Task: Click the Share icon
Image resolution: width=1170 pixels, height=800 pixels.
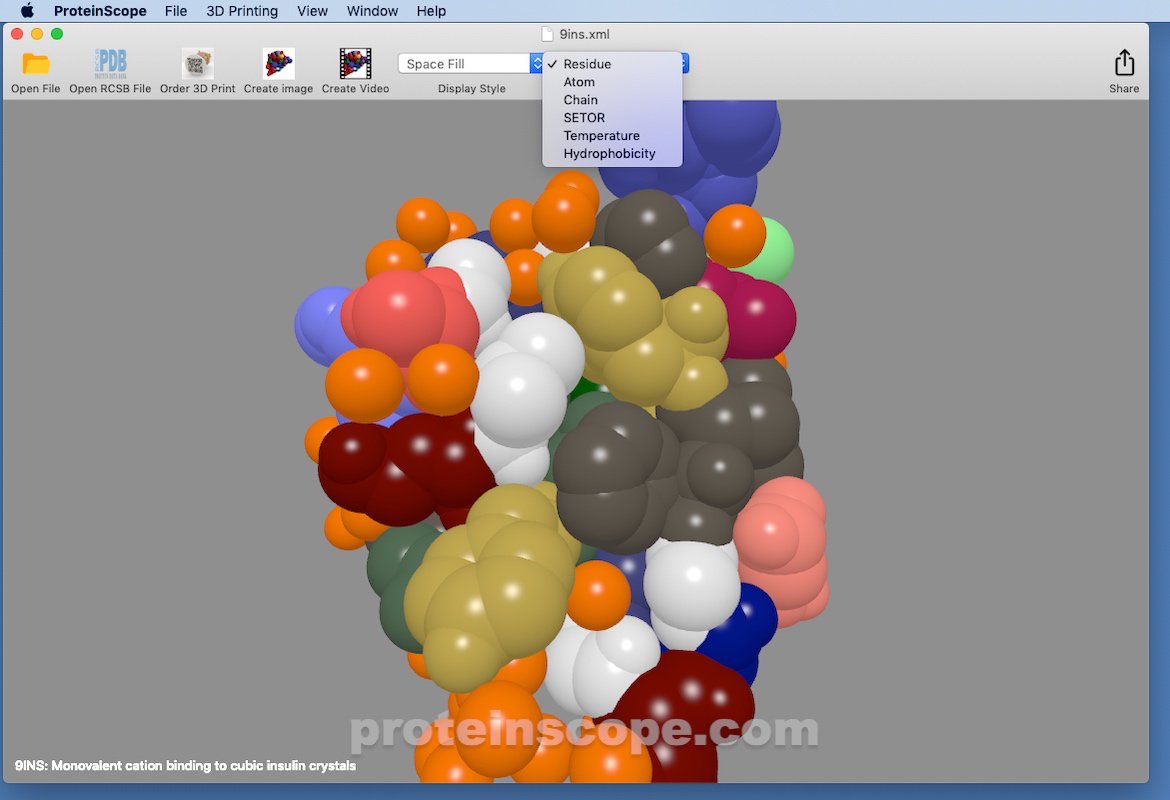Action: tap(1123, 63)
